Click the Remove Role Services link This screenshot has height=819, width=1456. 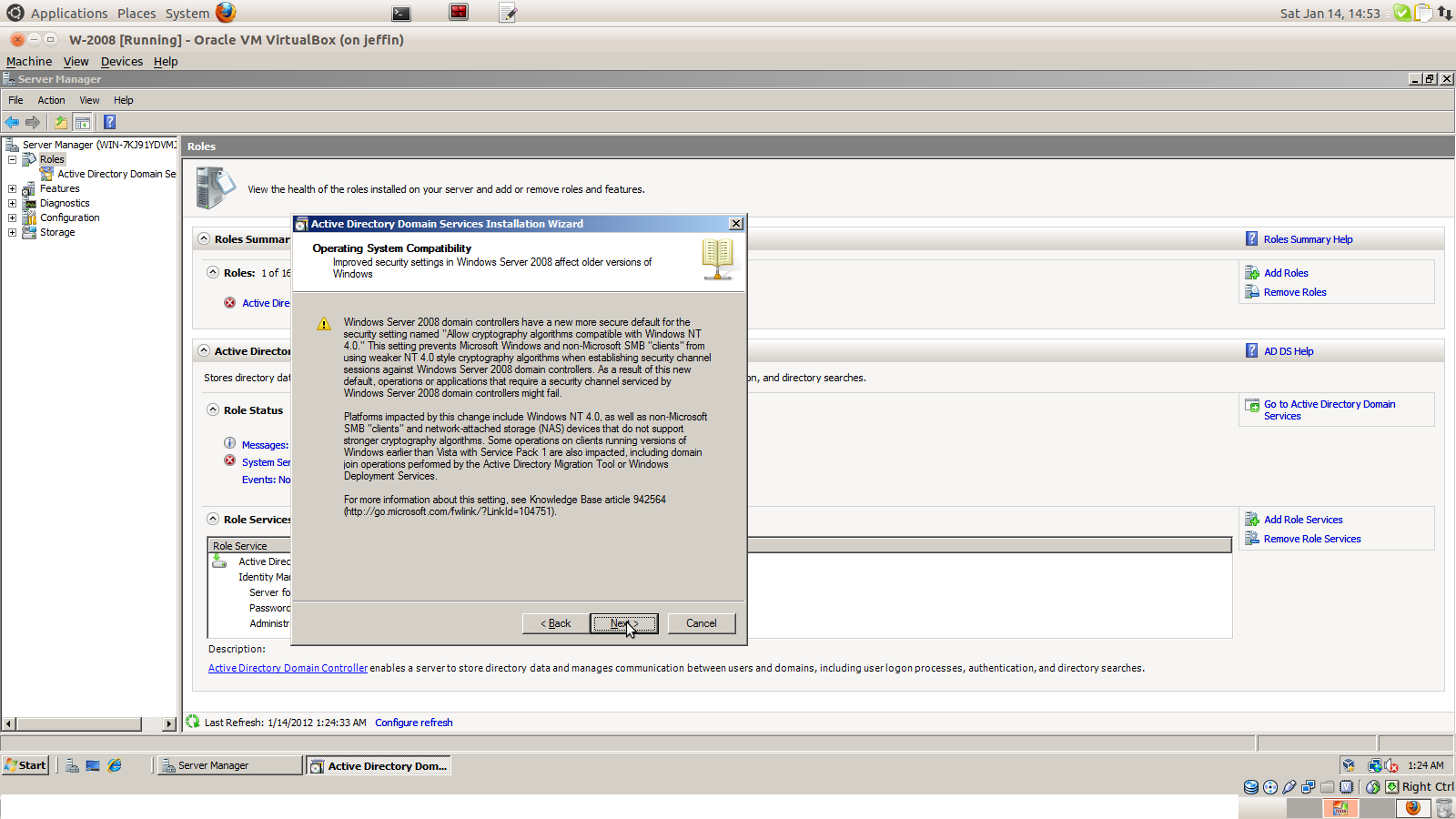1312,539
